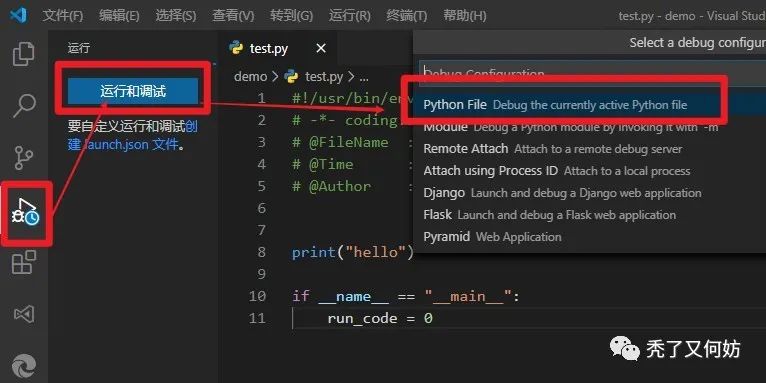Screen dimensions: 766x383
Task: Click the Visual Studio icon in activity bar
Action: point(23,314)
